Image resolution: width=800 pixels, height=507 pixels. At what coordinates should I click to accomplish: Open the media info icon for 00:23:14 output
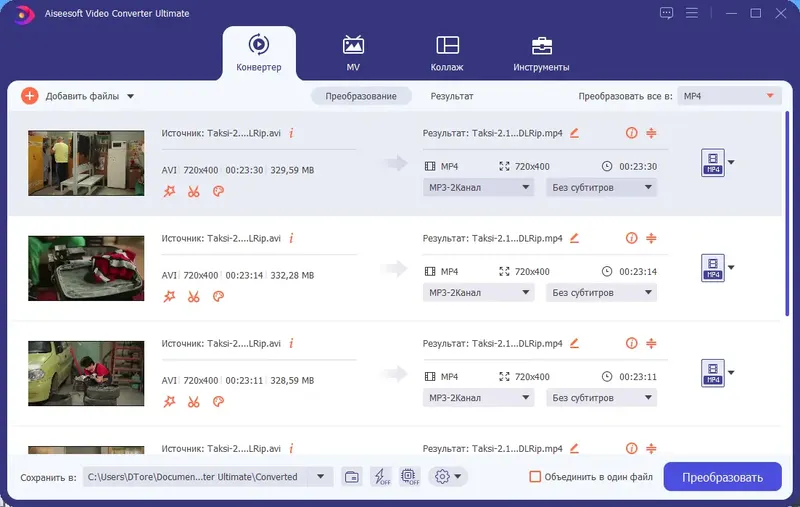pyautogui.click(x=631, y=238)
